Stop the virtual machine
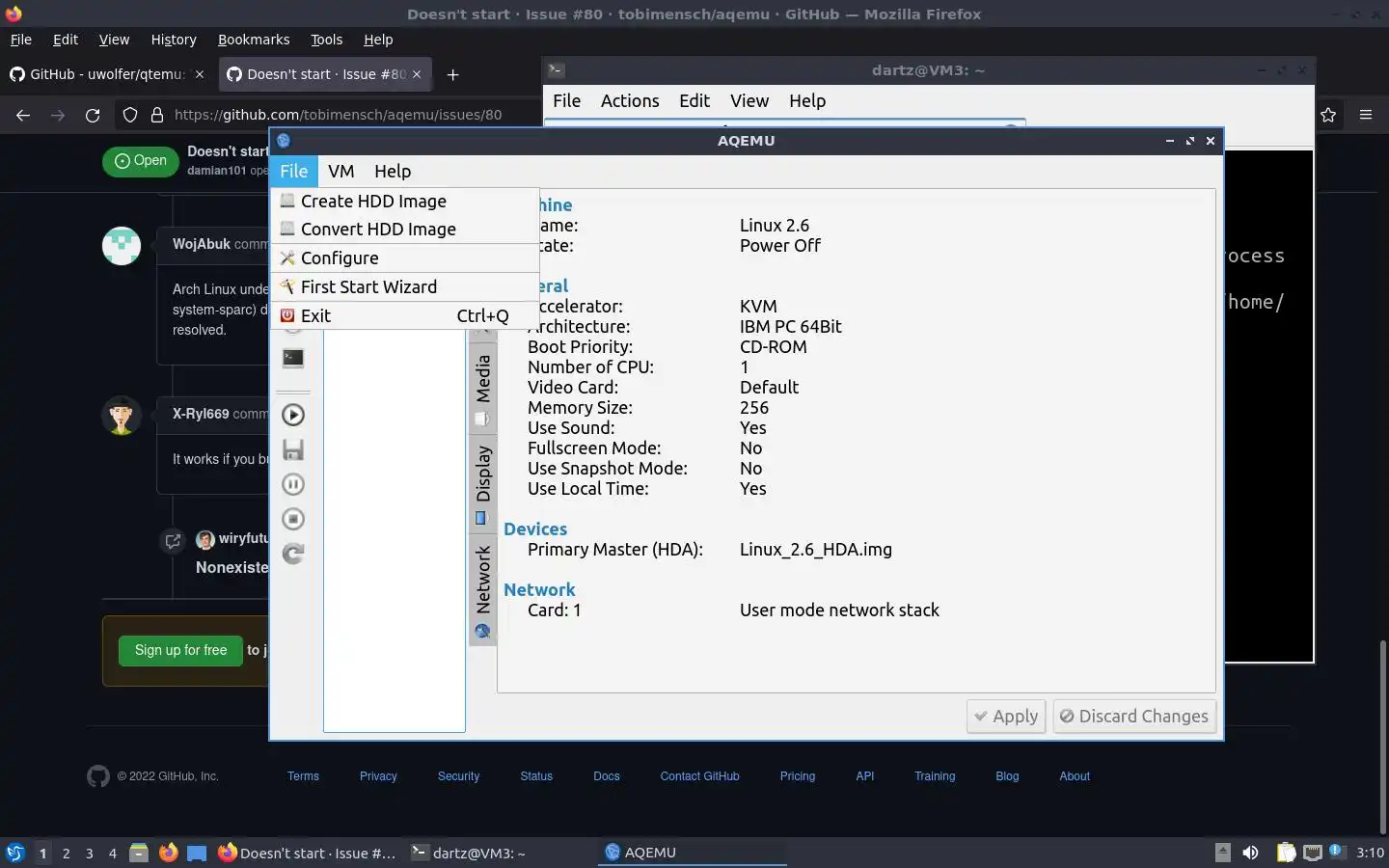Screen dimensions: 1389x868 [x=293, y=519]
